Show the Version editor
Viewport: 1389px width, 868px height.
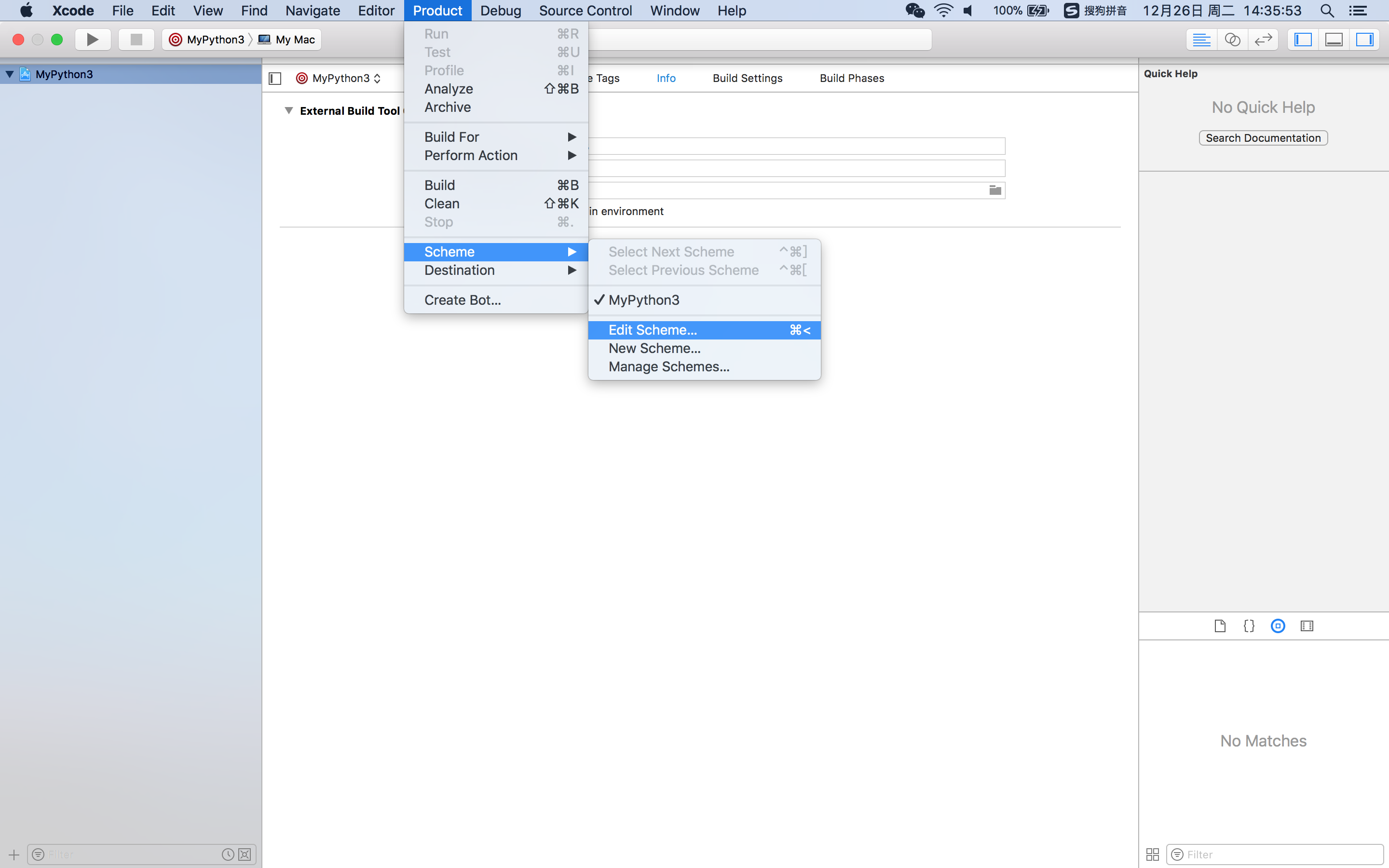(1263, 40)
